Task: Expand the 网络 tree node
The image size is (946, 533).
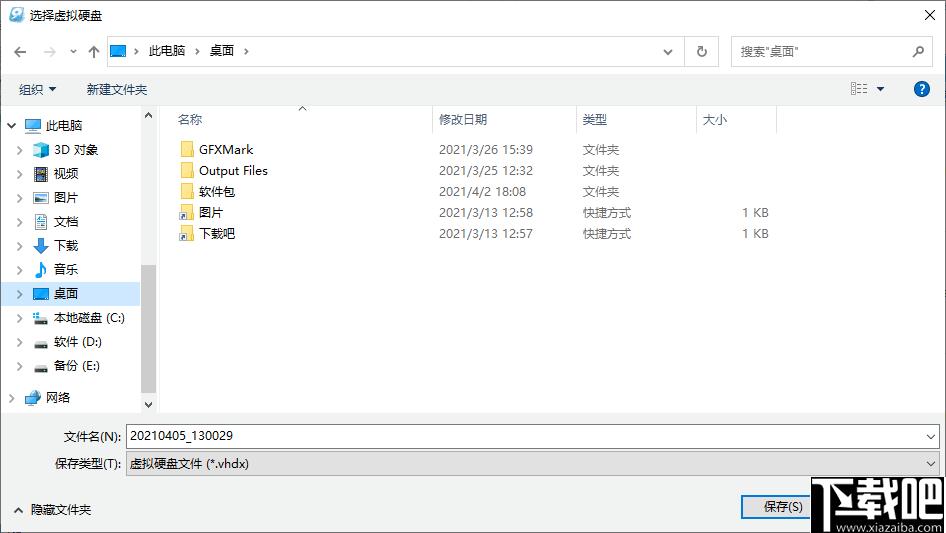Action: point(12,397)
